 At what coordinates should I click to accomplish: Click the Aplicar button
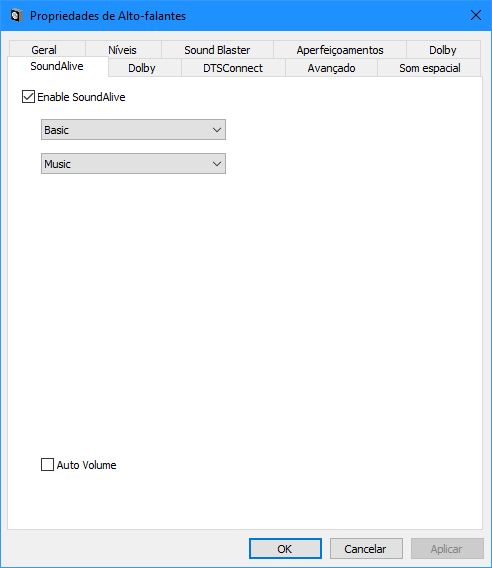tap(447, 549)
